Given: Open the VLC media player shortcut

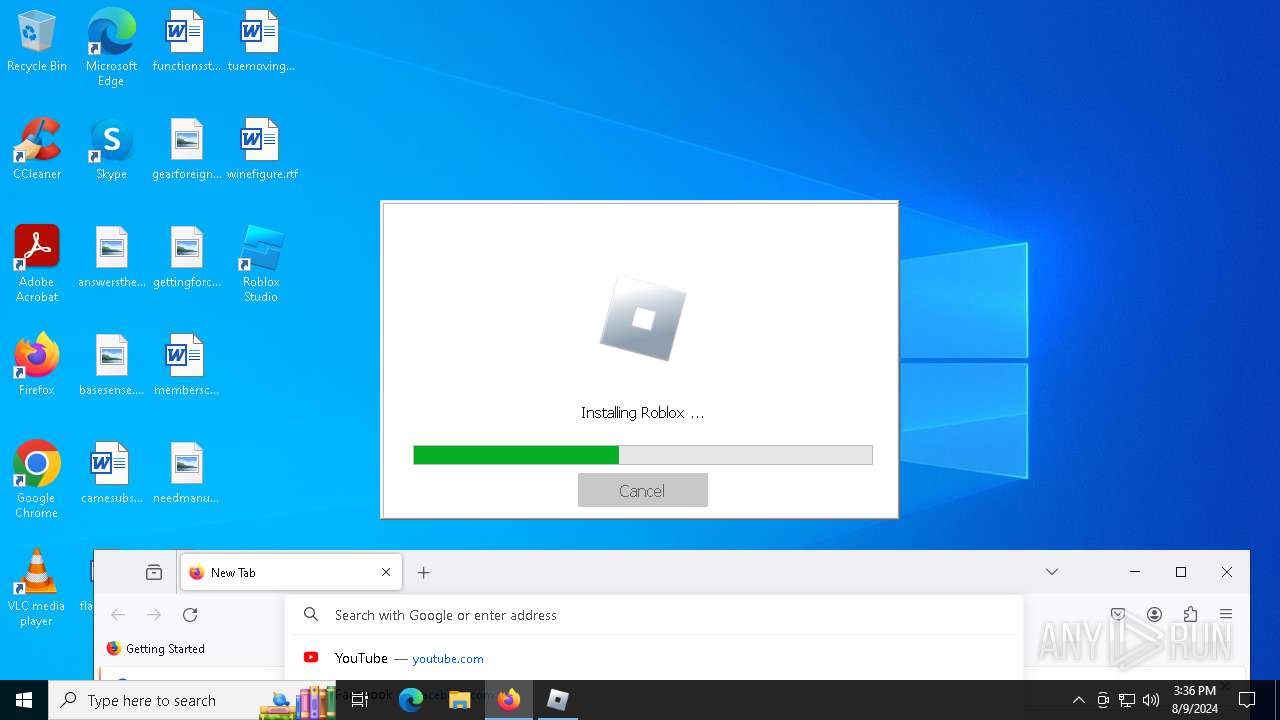Looking at the screenshot, I should pos(37,588).
